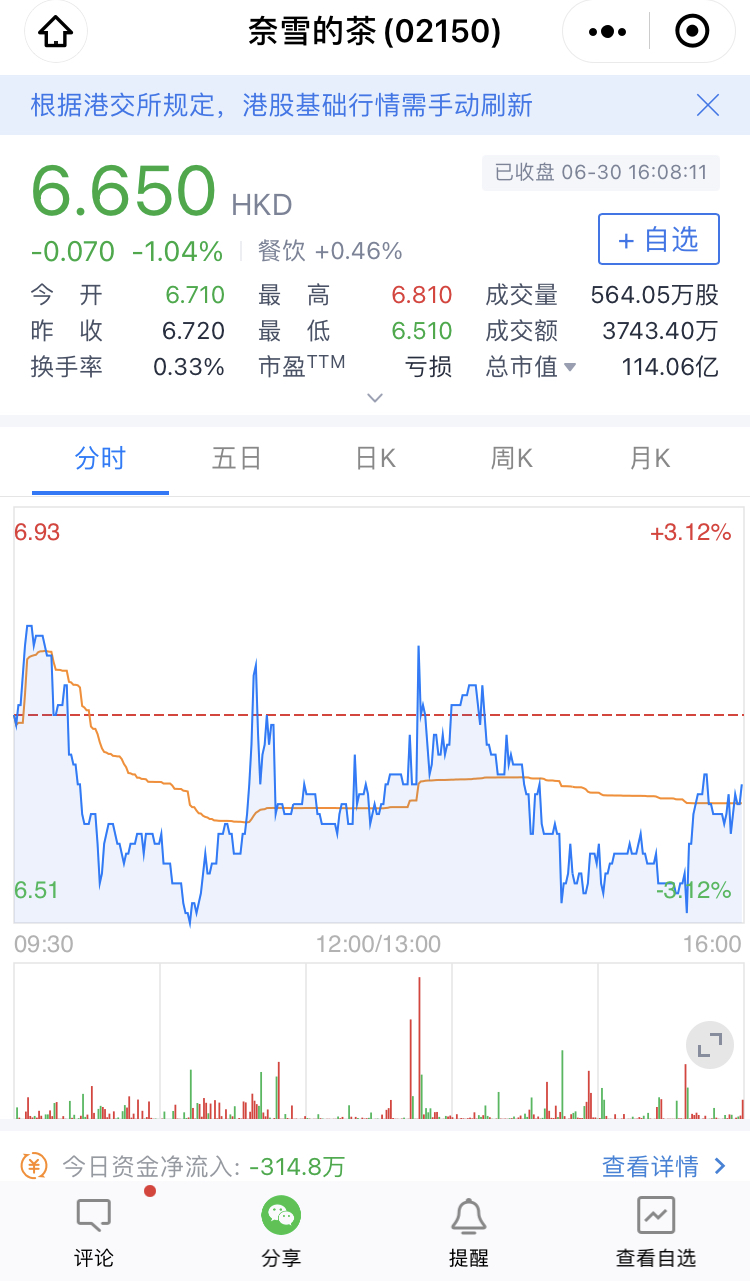Tap the circular close mini-program icon

692,32
